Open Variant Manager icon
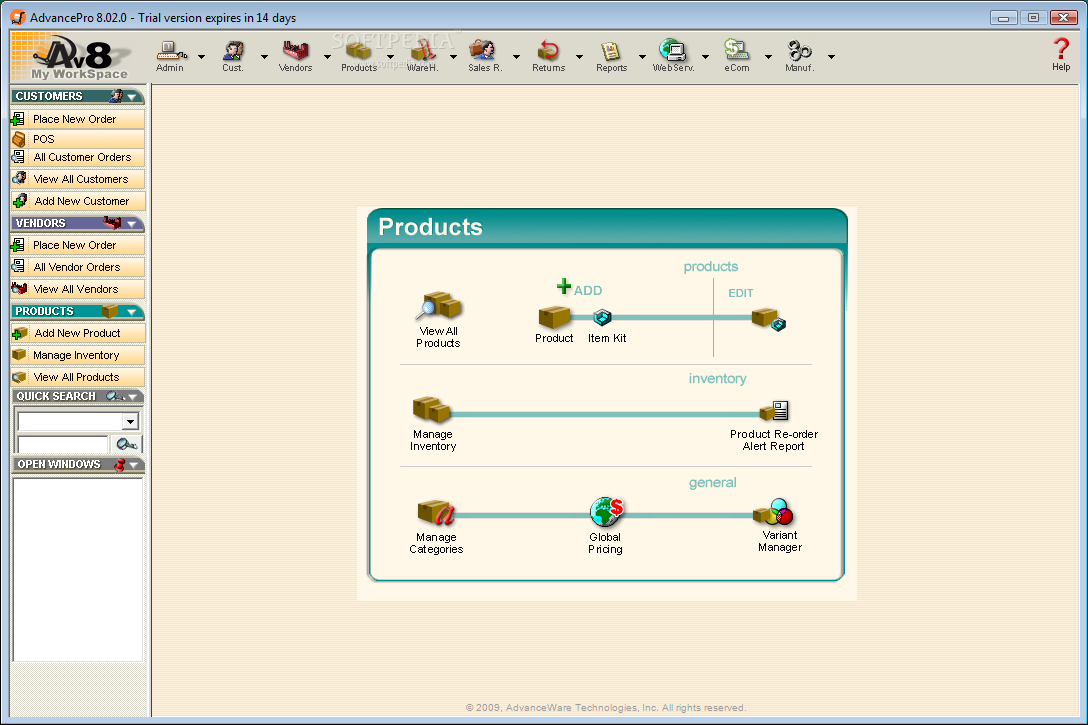This screenshot has width=1088, height=725. click(x=774, y=512)
